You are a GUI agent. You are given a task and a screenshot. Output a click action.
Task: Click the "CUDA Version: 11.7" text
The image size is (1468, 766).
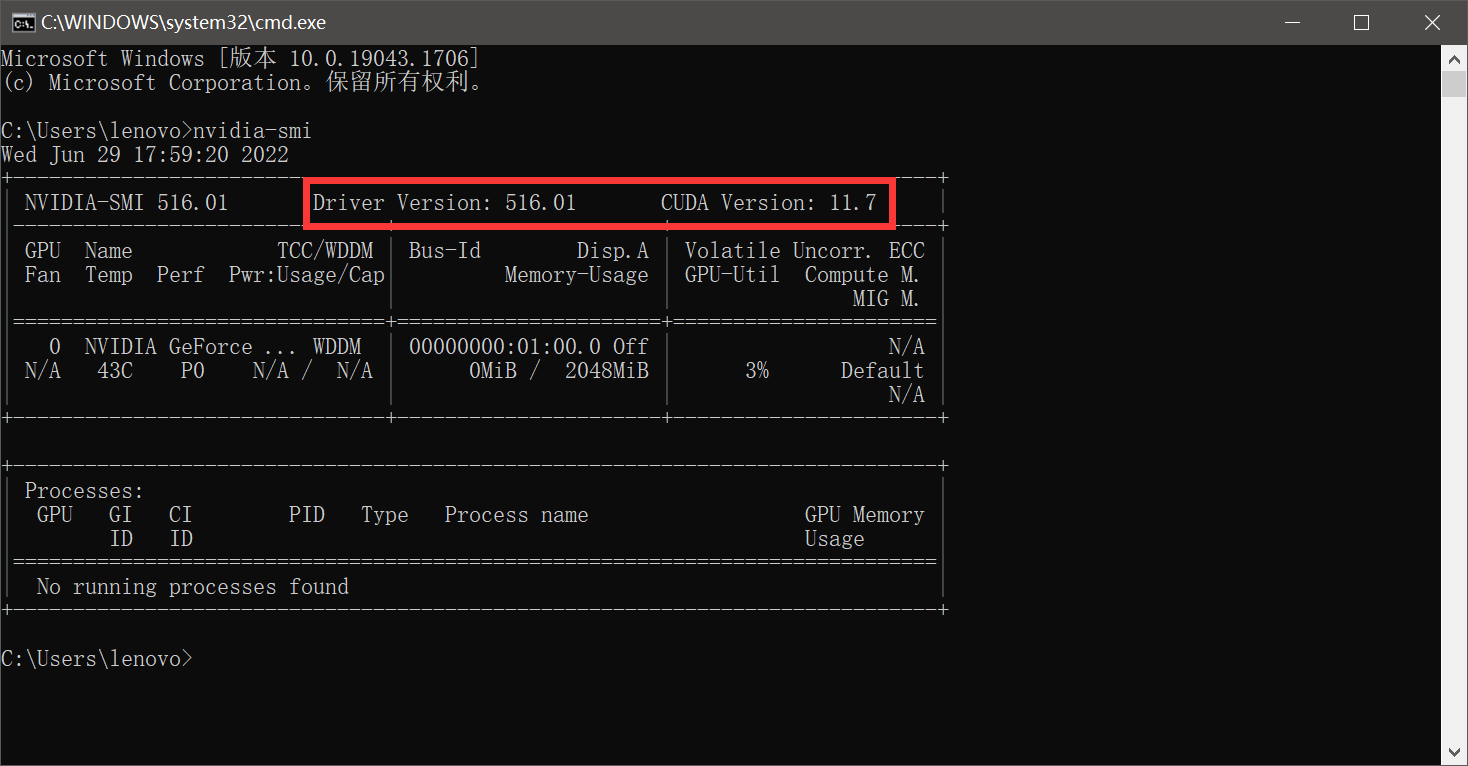pyautogui.click(x=768, y=203)
